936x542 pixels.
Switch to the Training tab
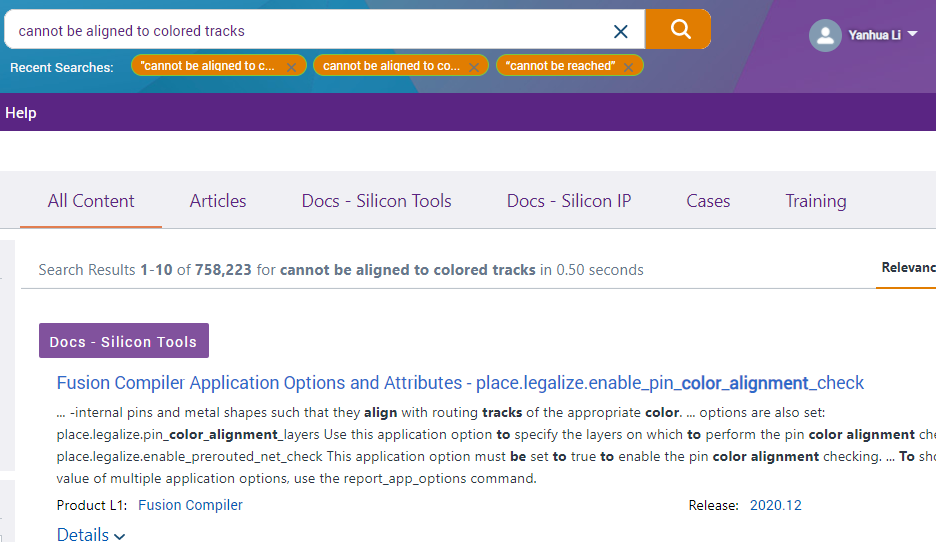pyautogui.click(x=815, y=201)
